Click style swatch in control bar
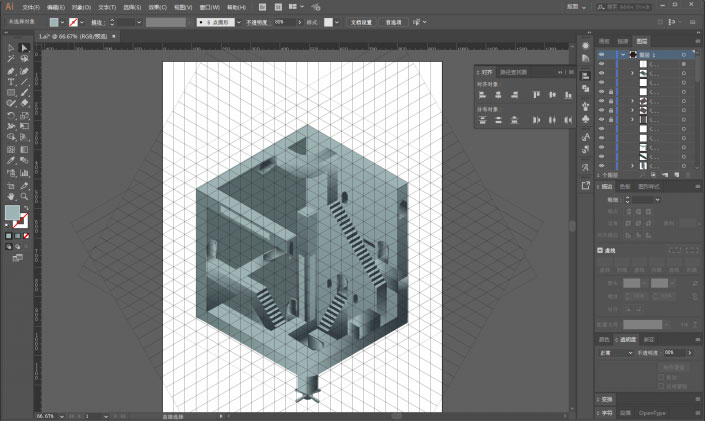 [x=329, y=22]
